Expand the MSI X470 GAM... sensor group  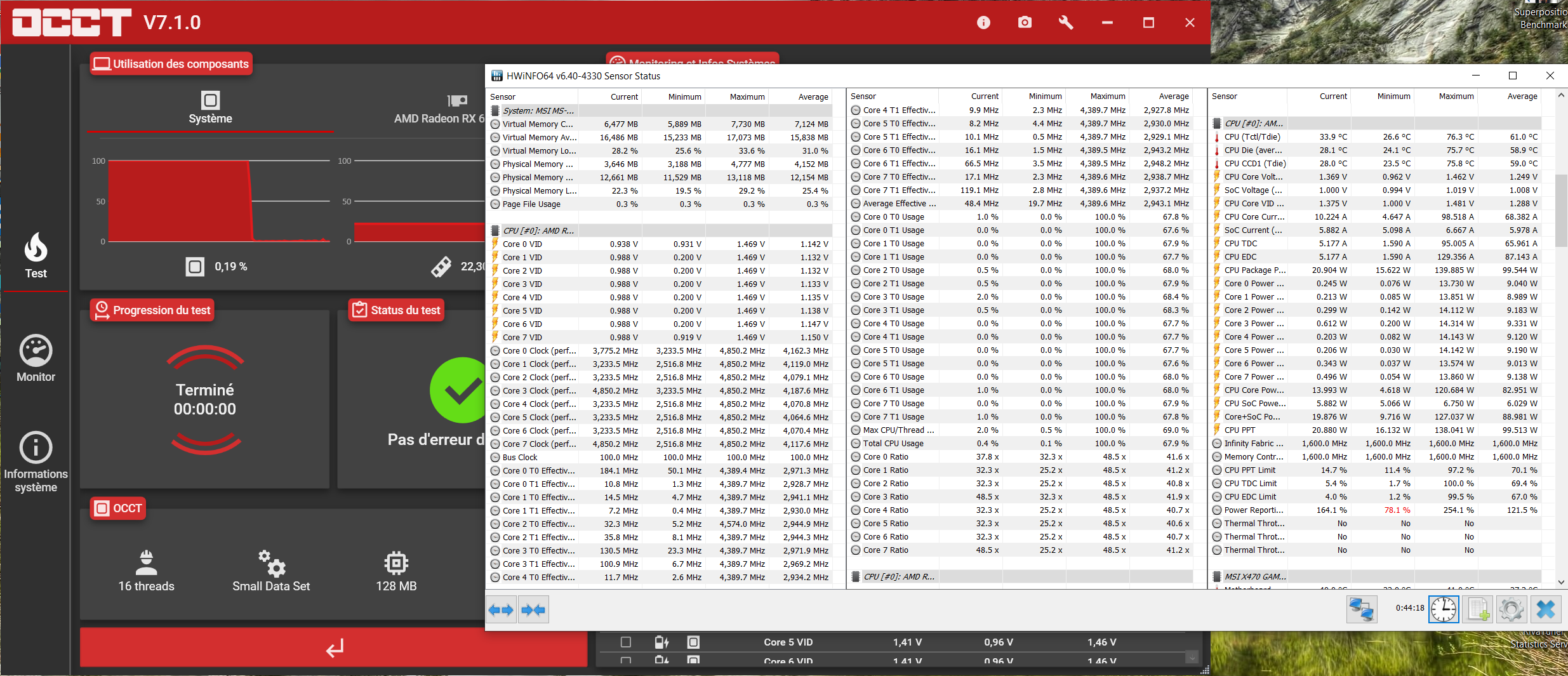[x=1217, y=577]
